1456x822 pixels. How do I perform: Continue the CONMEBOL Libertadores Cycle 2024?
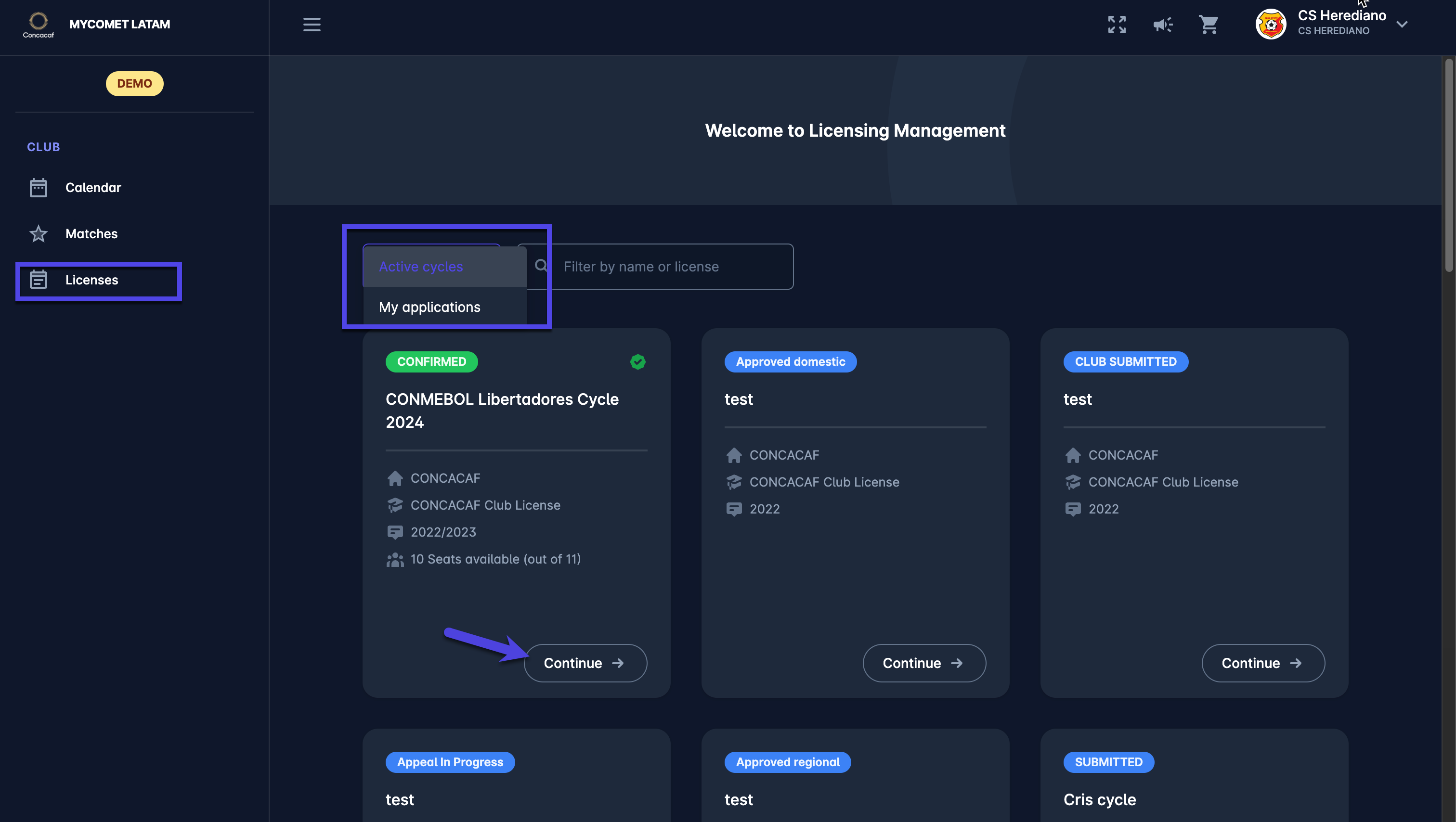585,663
